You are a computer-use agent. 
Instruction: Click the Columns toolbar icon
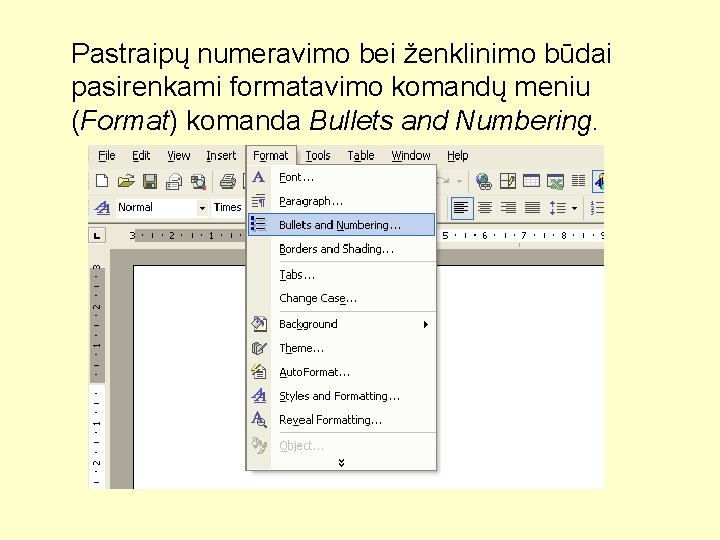tap(579, 181)
